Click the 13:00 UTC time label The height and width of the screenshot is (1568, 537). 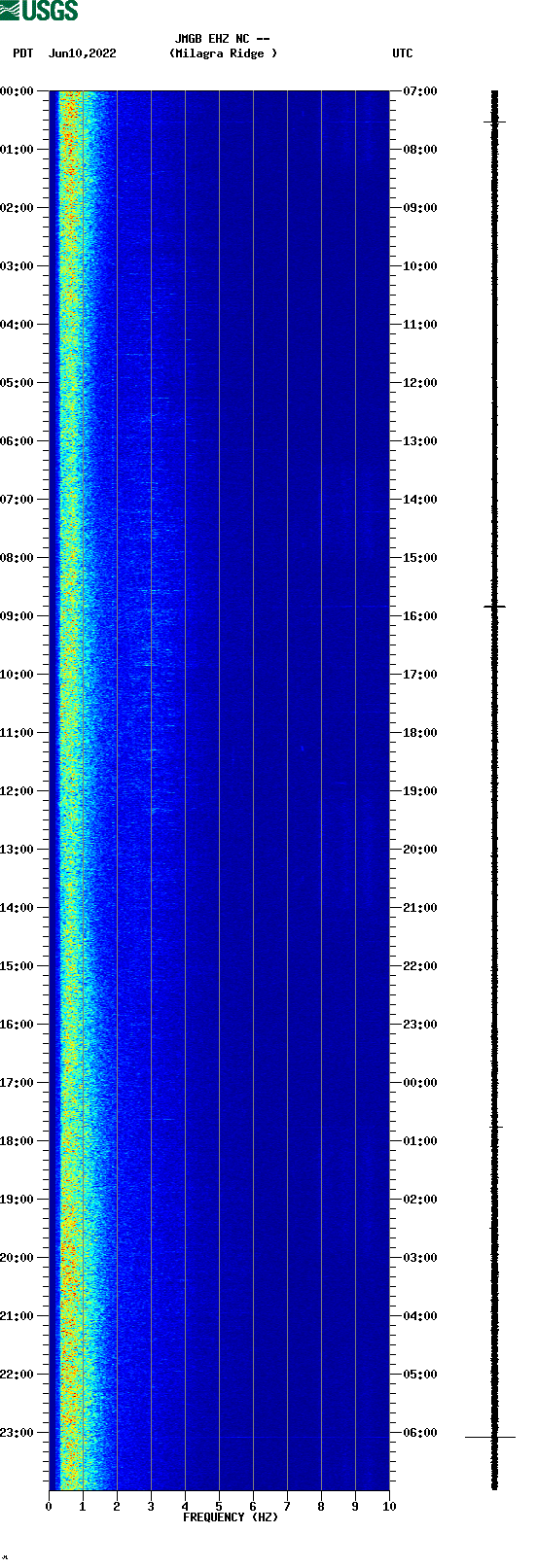(x=420, y=441)
